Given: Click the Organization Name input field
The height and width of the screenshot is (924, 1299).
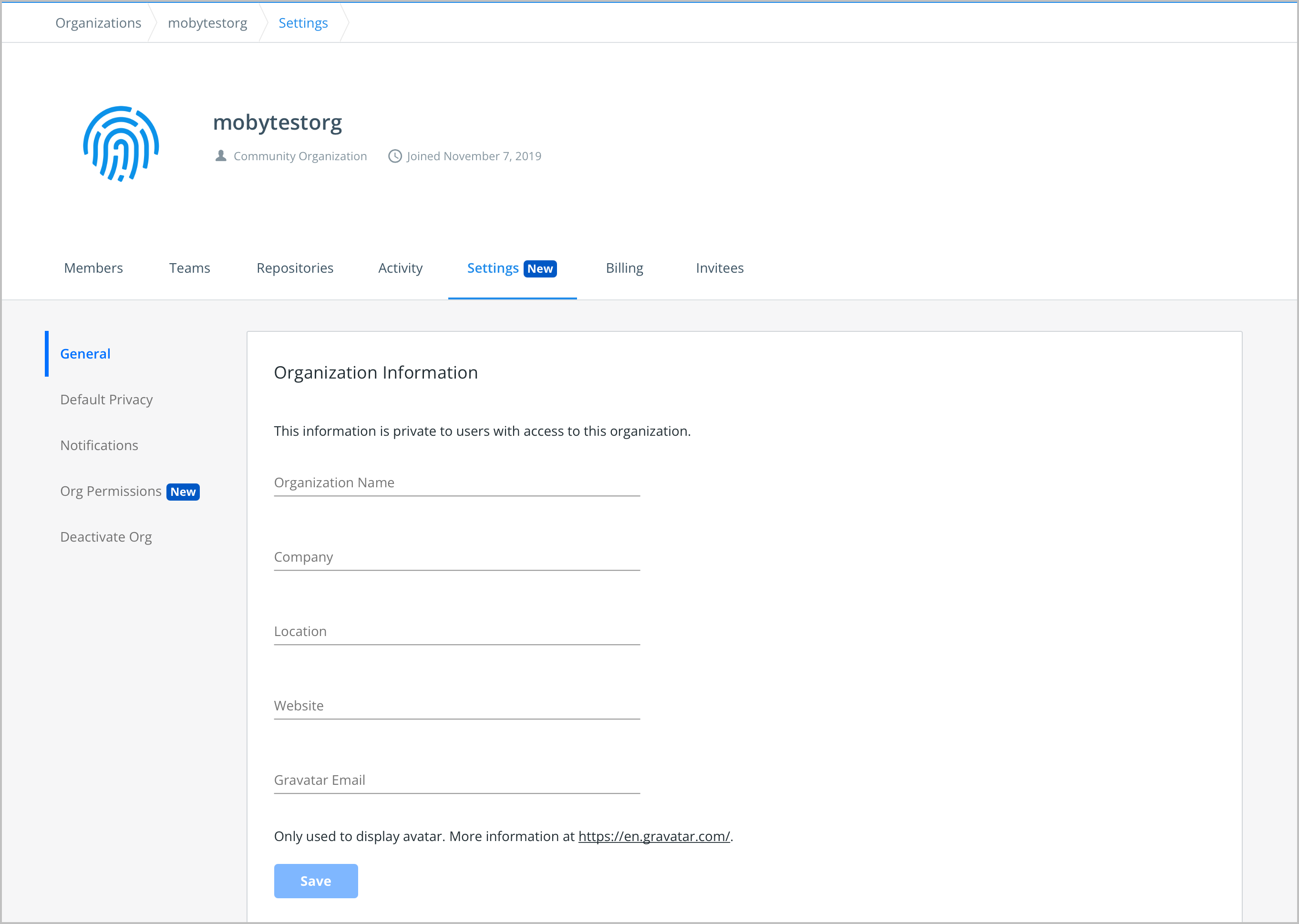Looking at the screenshot, I should (455, 483).
